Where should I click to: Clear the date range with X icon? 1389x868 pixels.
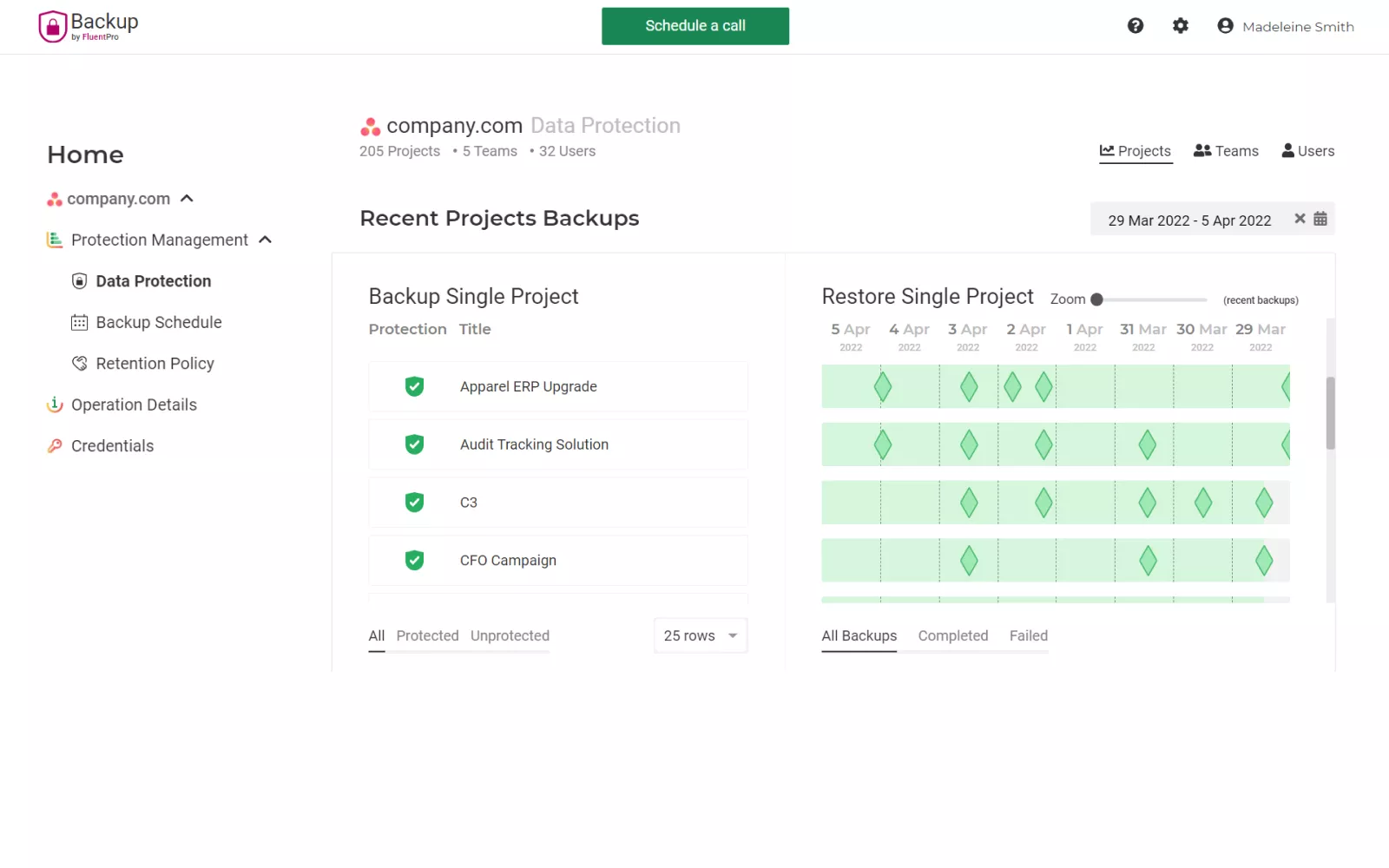[1300, 219]
